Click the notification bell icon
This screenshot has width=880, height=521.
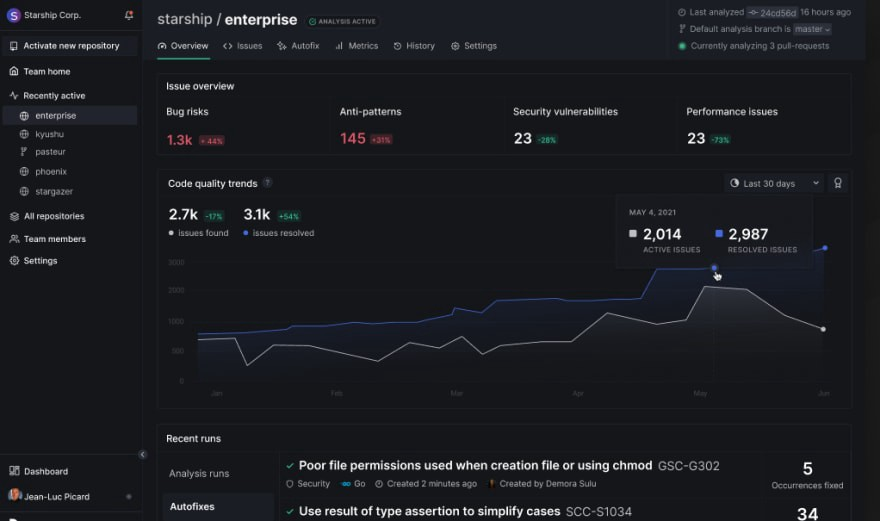click(129, 15)
